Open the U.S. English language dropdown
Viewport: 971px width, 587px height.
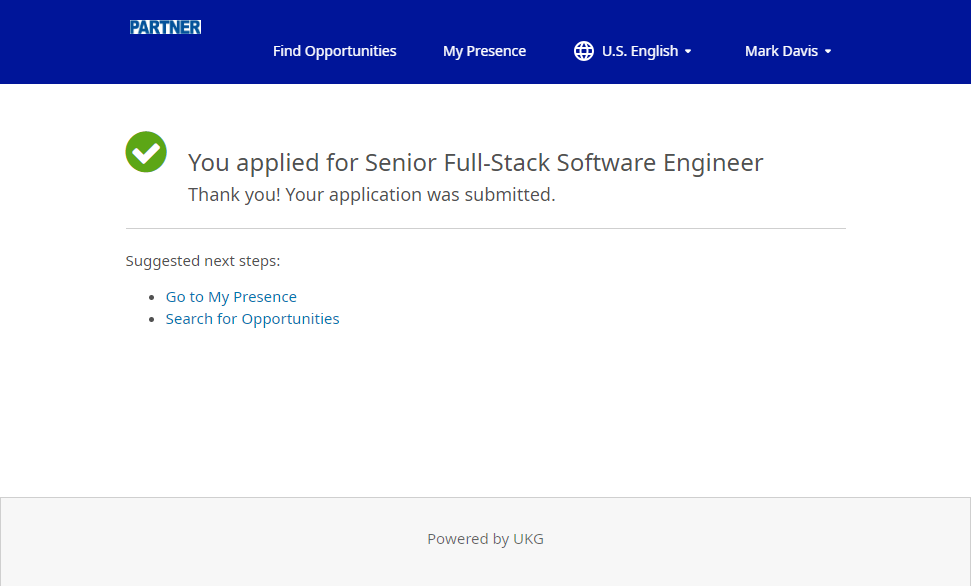pos(640,51)
